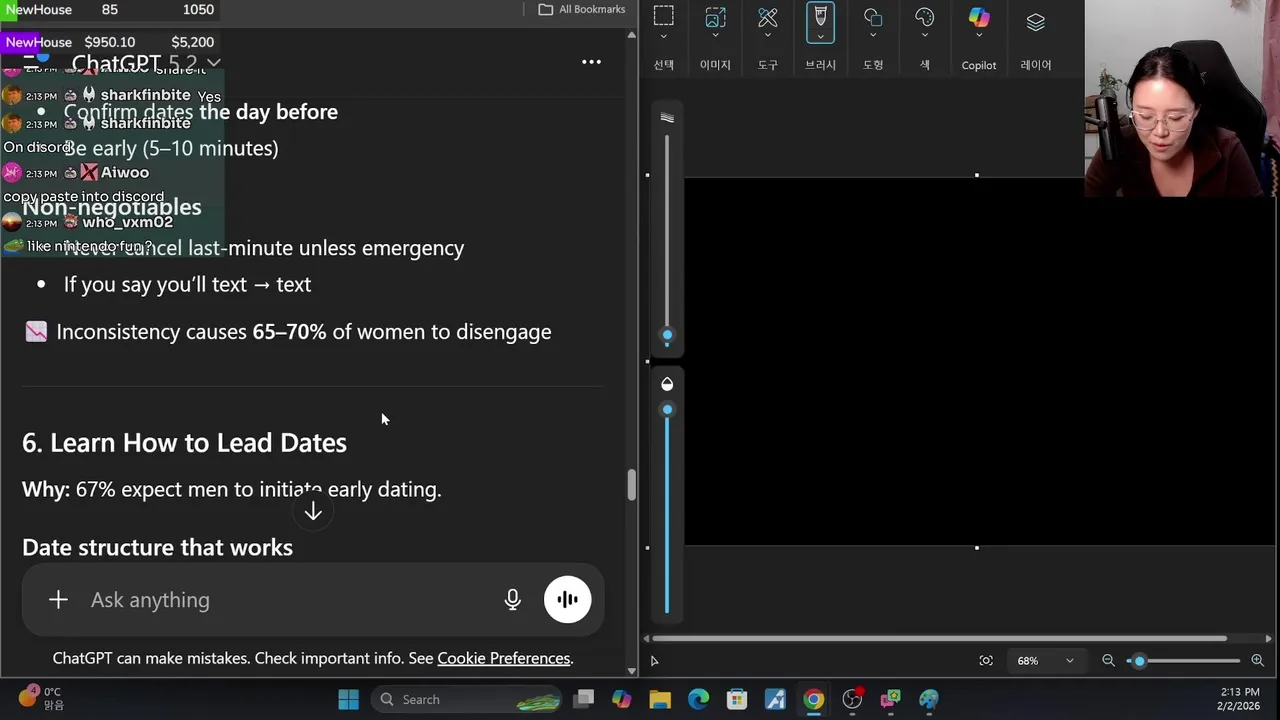Click the Why: 67% expect men line
Viewport: 1280px width, 720px height.
click(x=231, y=489)
